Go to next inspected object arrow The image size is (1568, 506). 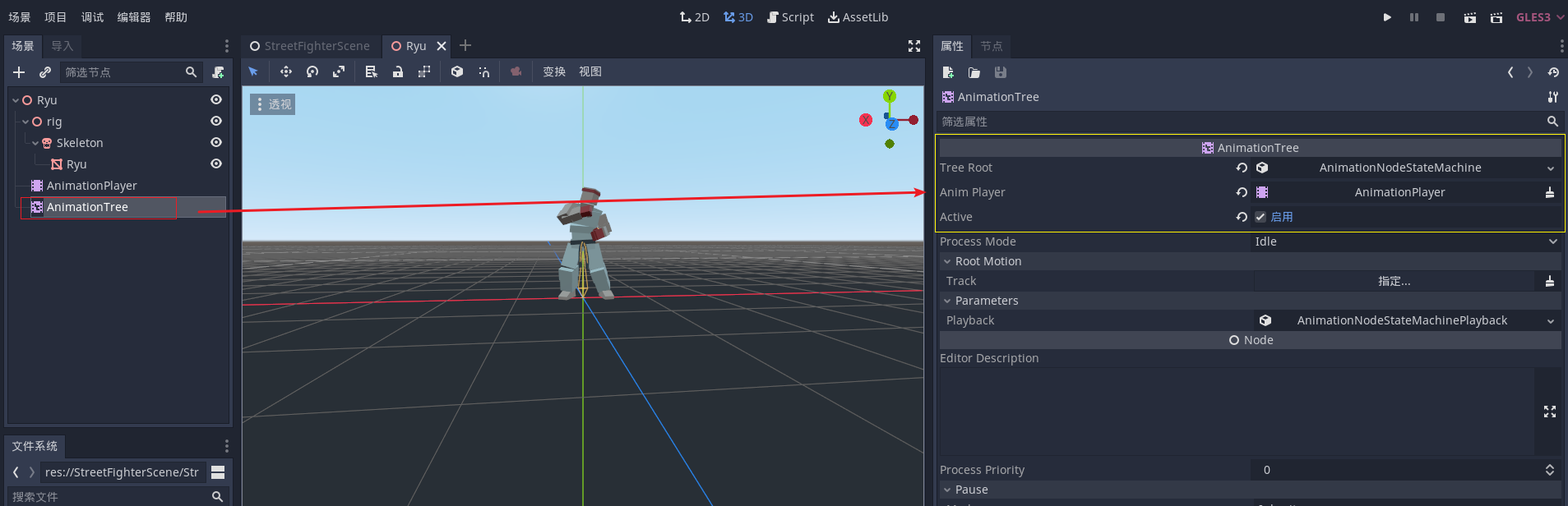[x=1530, y=72]
